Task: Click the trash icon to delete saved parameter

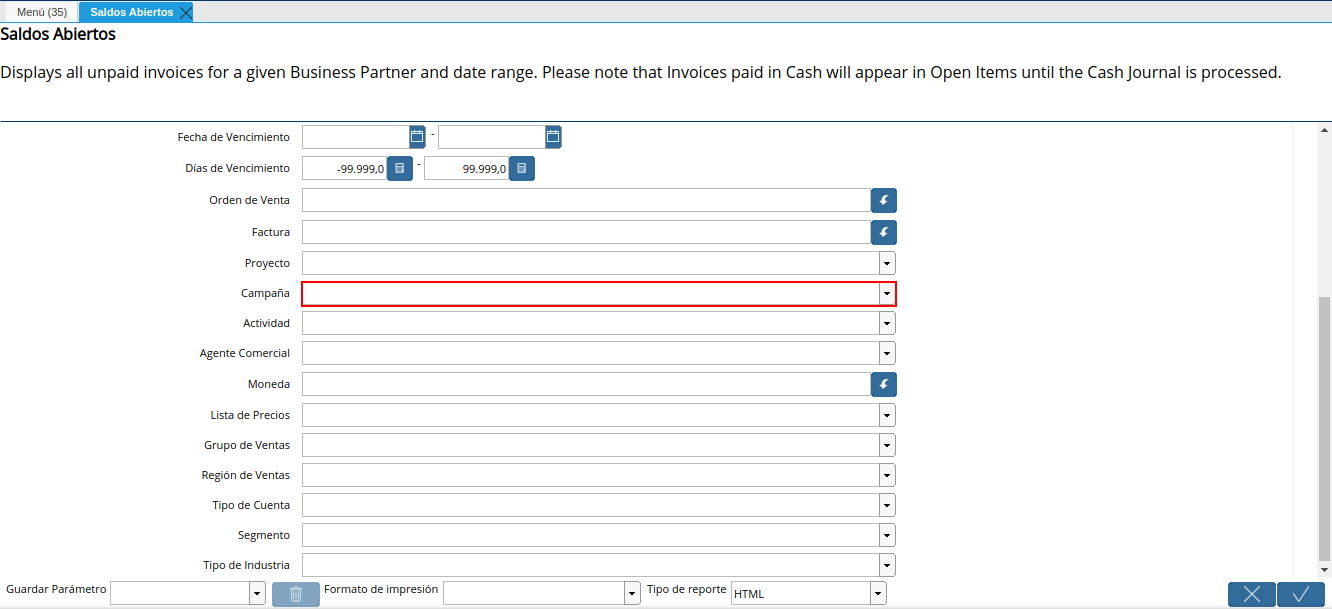Action: (x=296, y=594)
